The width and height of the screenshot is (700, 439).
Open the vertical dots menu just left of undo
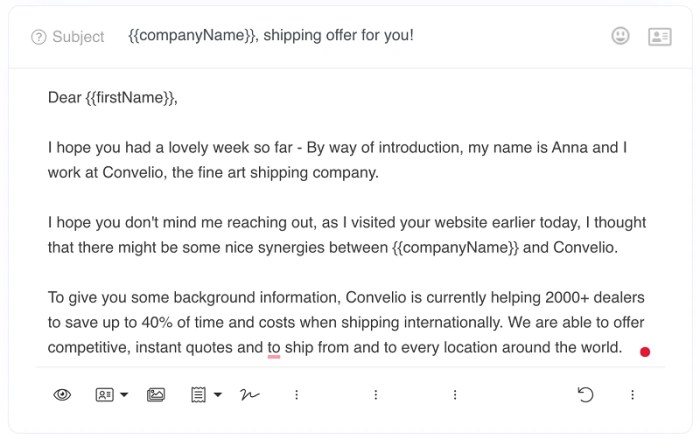455,395
